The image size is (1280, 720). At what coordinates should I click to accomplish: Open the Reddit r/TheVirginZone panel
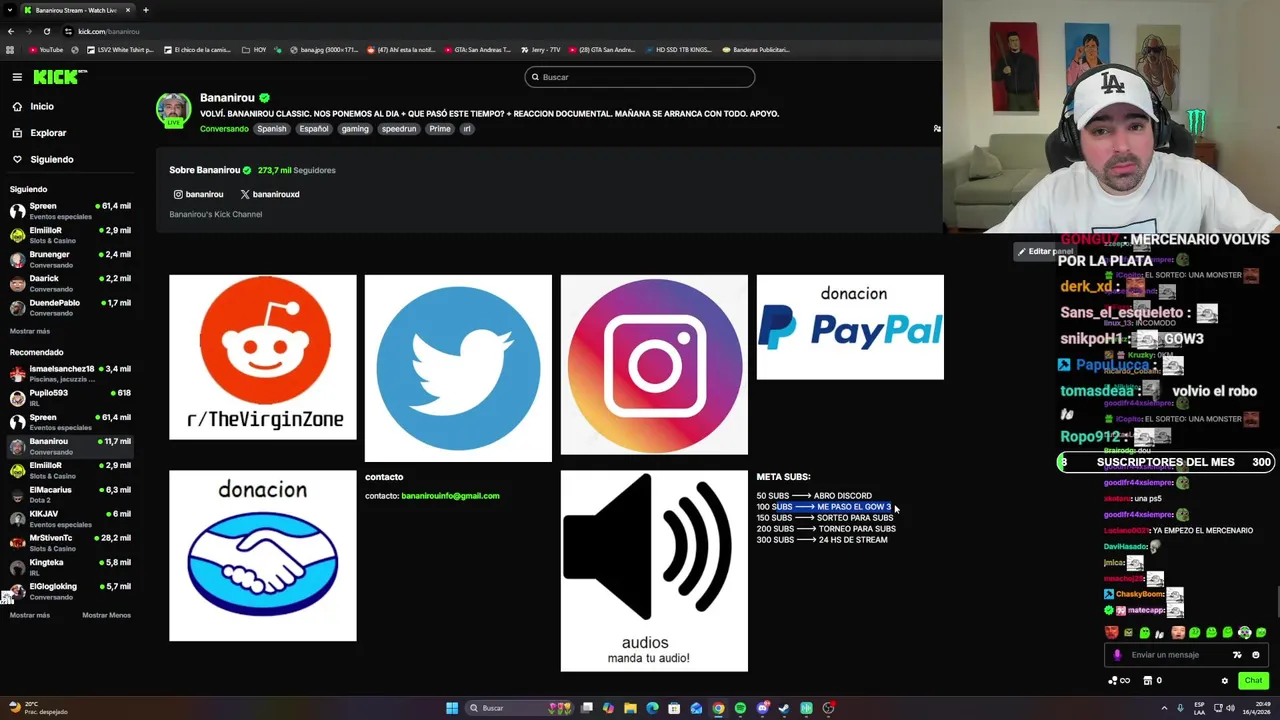point(263,357)
